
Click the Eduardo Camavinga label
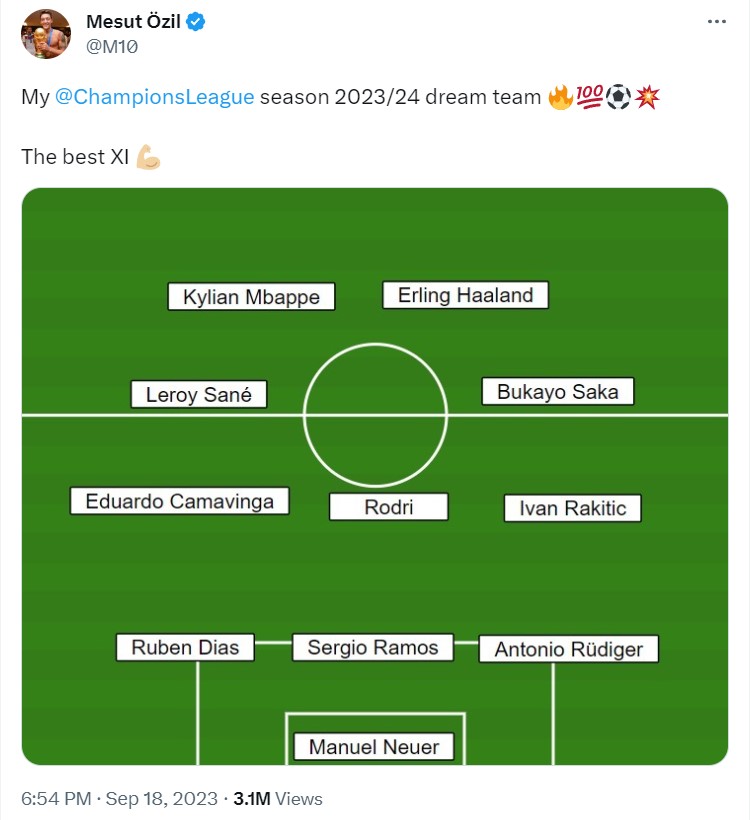coord(179,501)
